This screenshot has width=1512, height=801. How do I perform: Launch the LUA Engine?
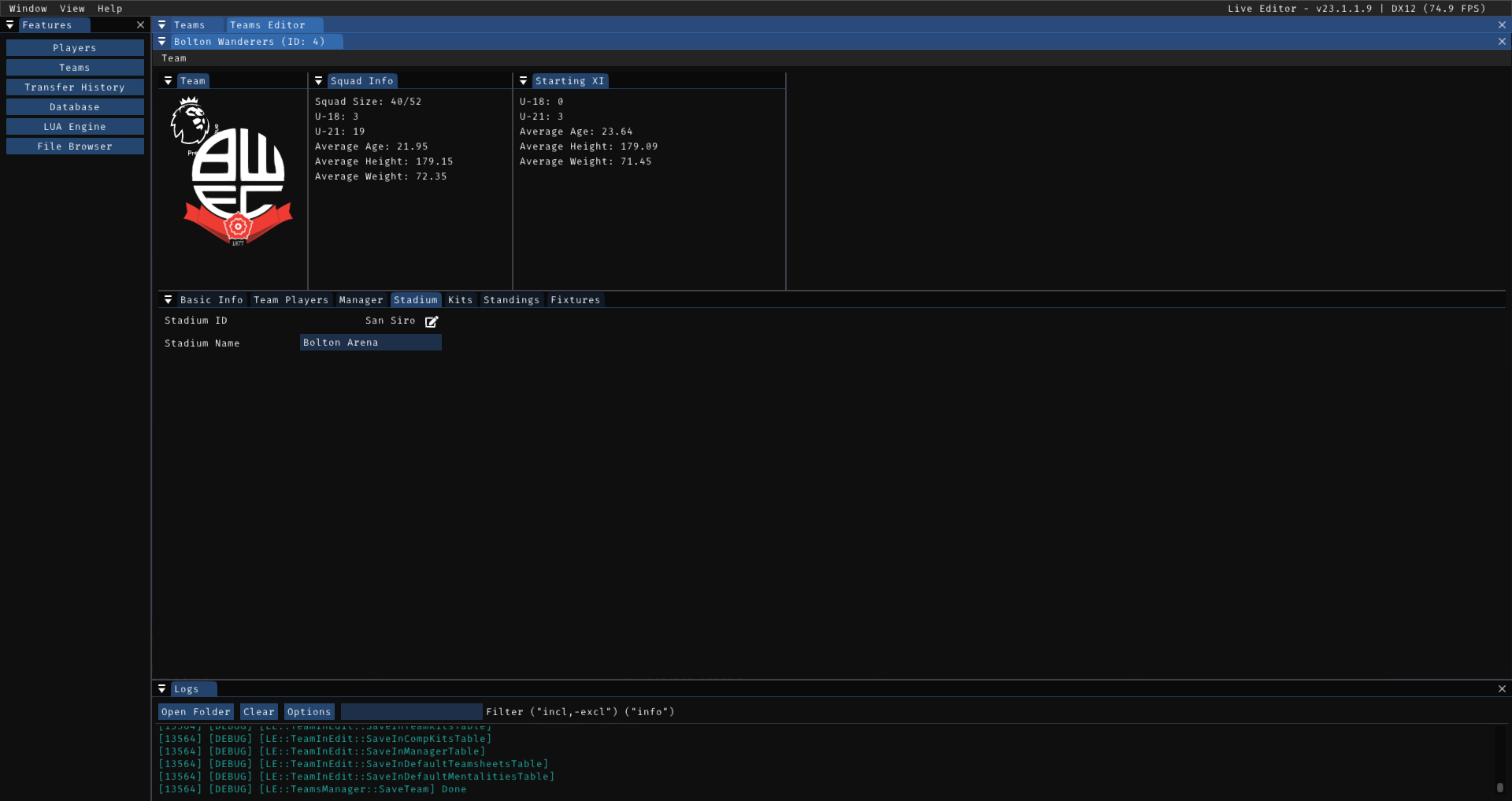(x=75, y=127)
